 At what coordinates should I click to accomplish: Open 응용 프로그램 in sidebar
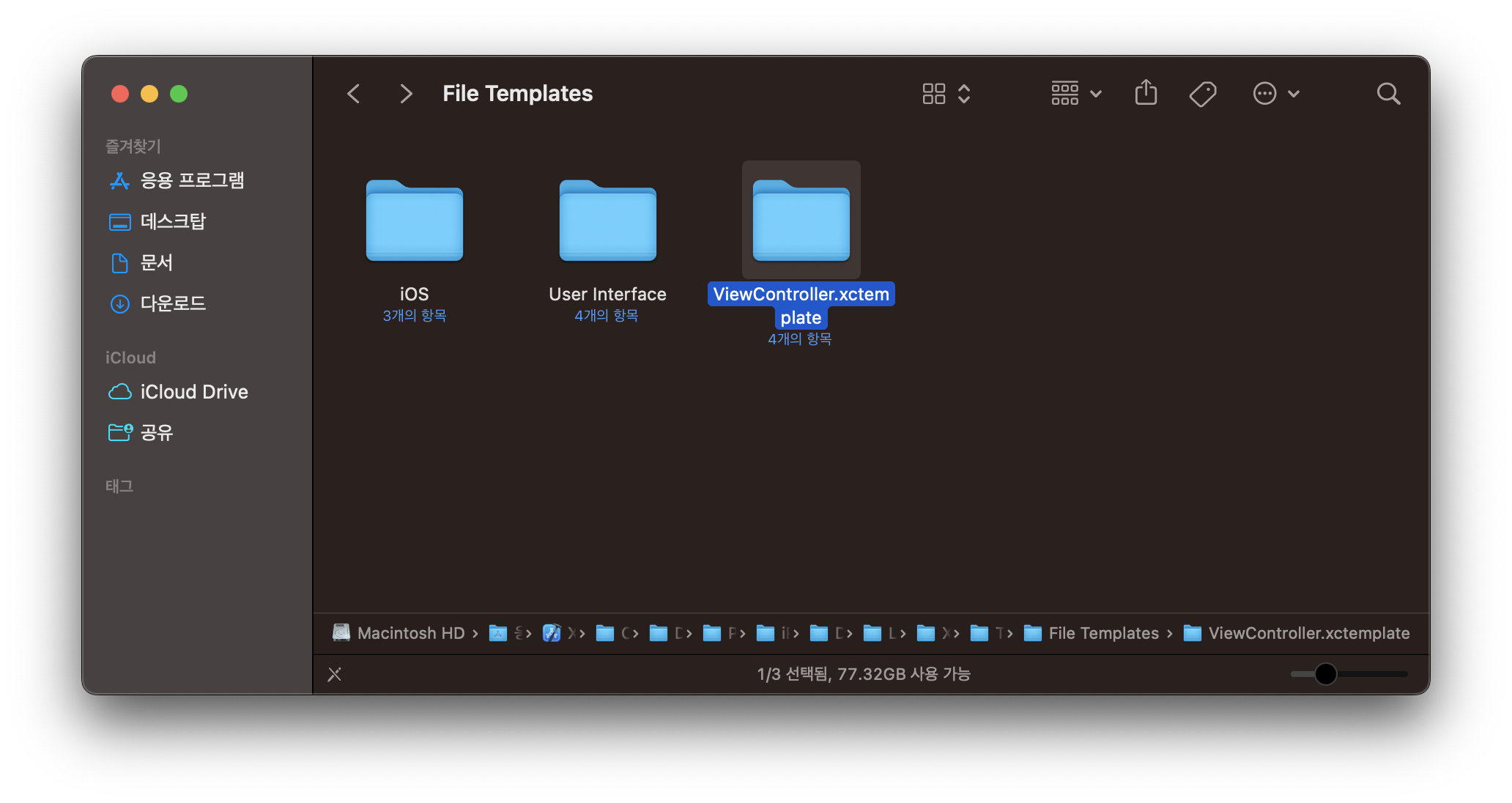click(191, 180)
